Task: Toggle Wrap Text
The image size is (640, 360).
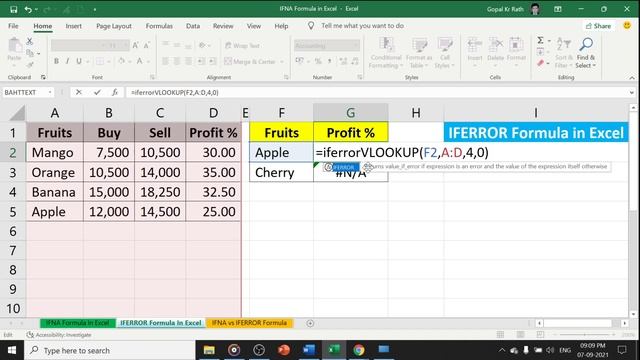Action: point(242,45)
